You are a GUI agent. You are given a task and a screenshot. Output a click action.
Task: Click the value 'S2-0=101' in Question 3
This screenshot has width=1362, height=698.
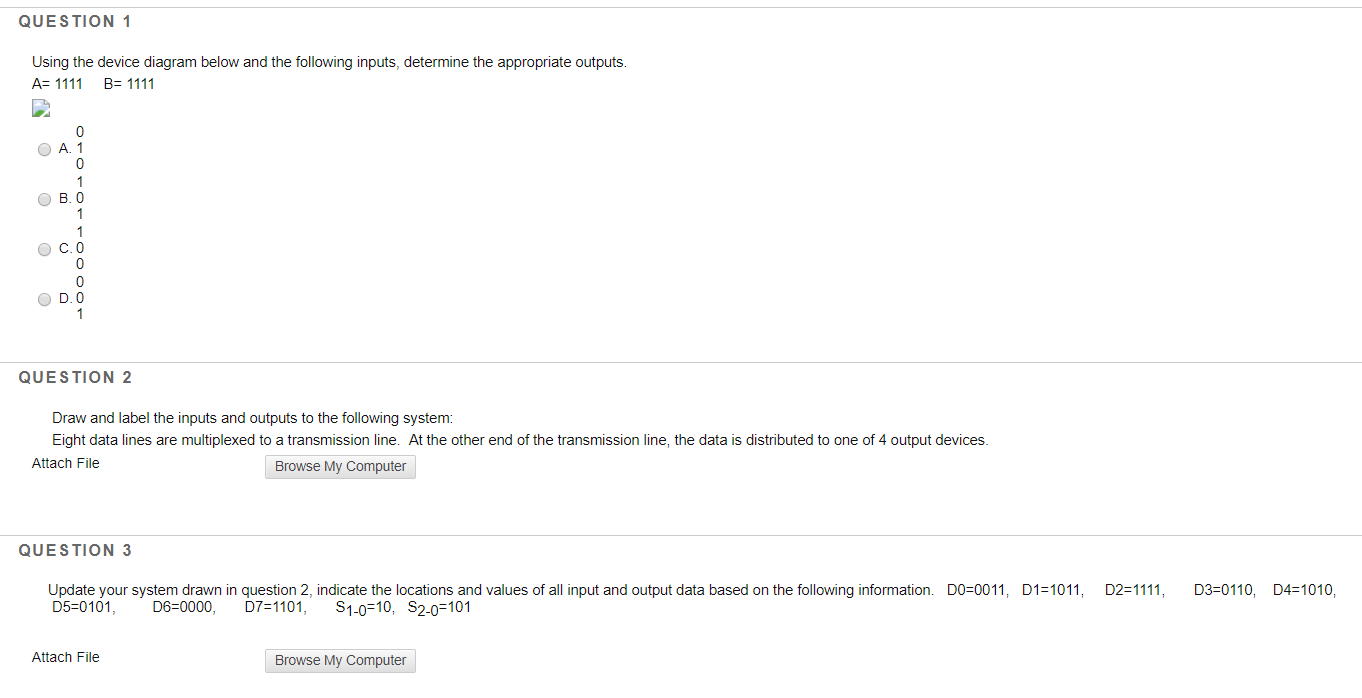point(440,605)
